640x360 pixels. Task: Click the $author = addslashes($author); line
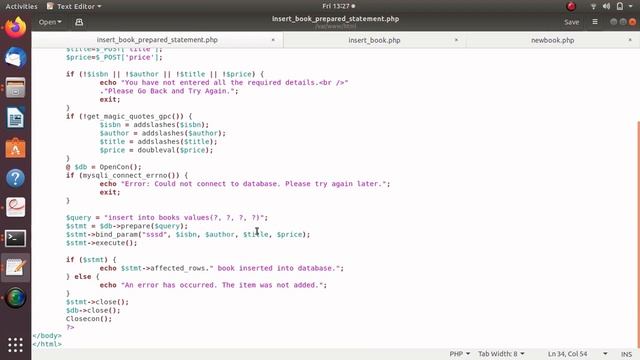pos(162,133)
